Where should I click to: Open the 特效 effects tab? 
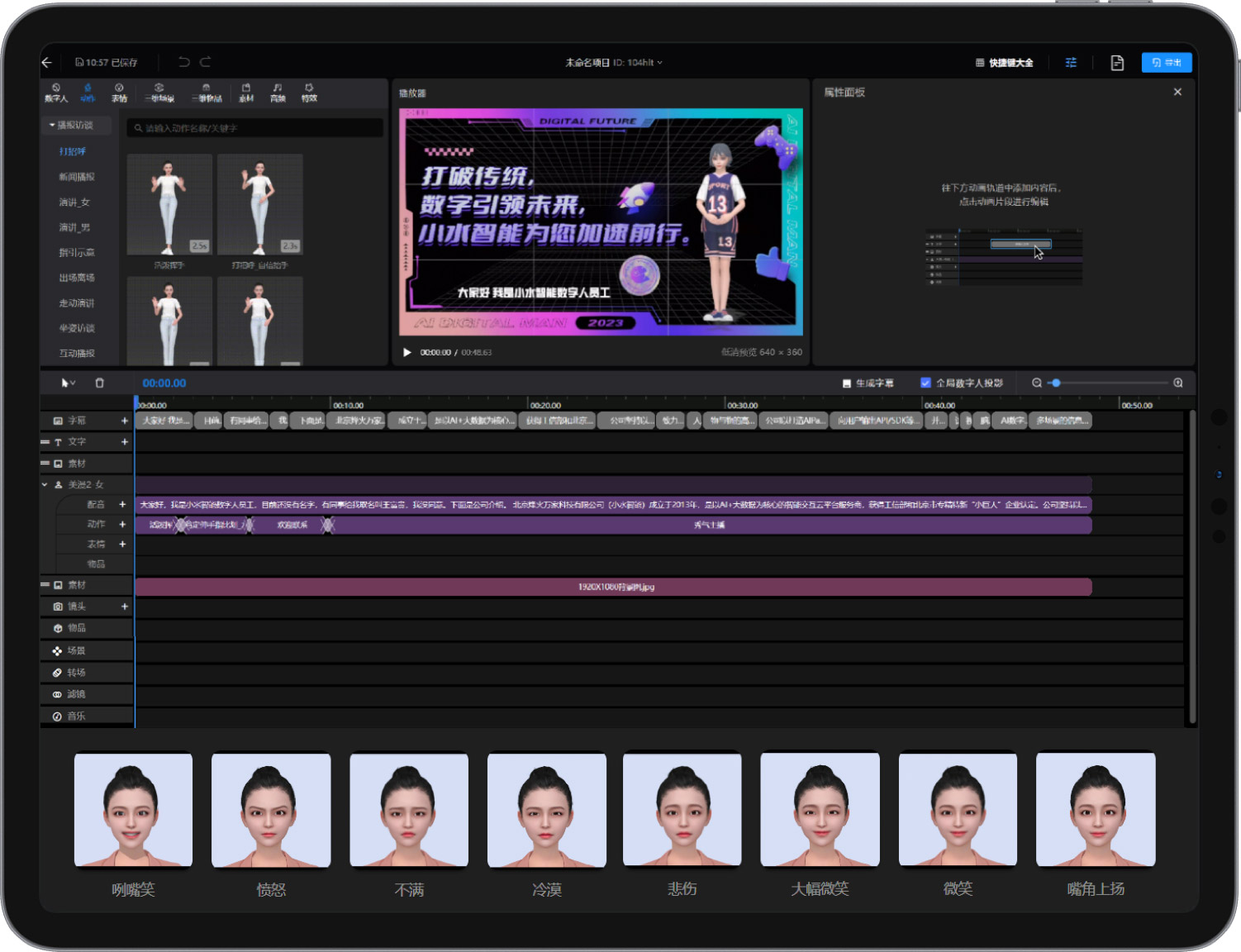(x=309, y=93)
